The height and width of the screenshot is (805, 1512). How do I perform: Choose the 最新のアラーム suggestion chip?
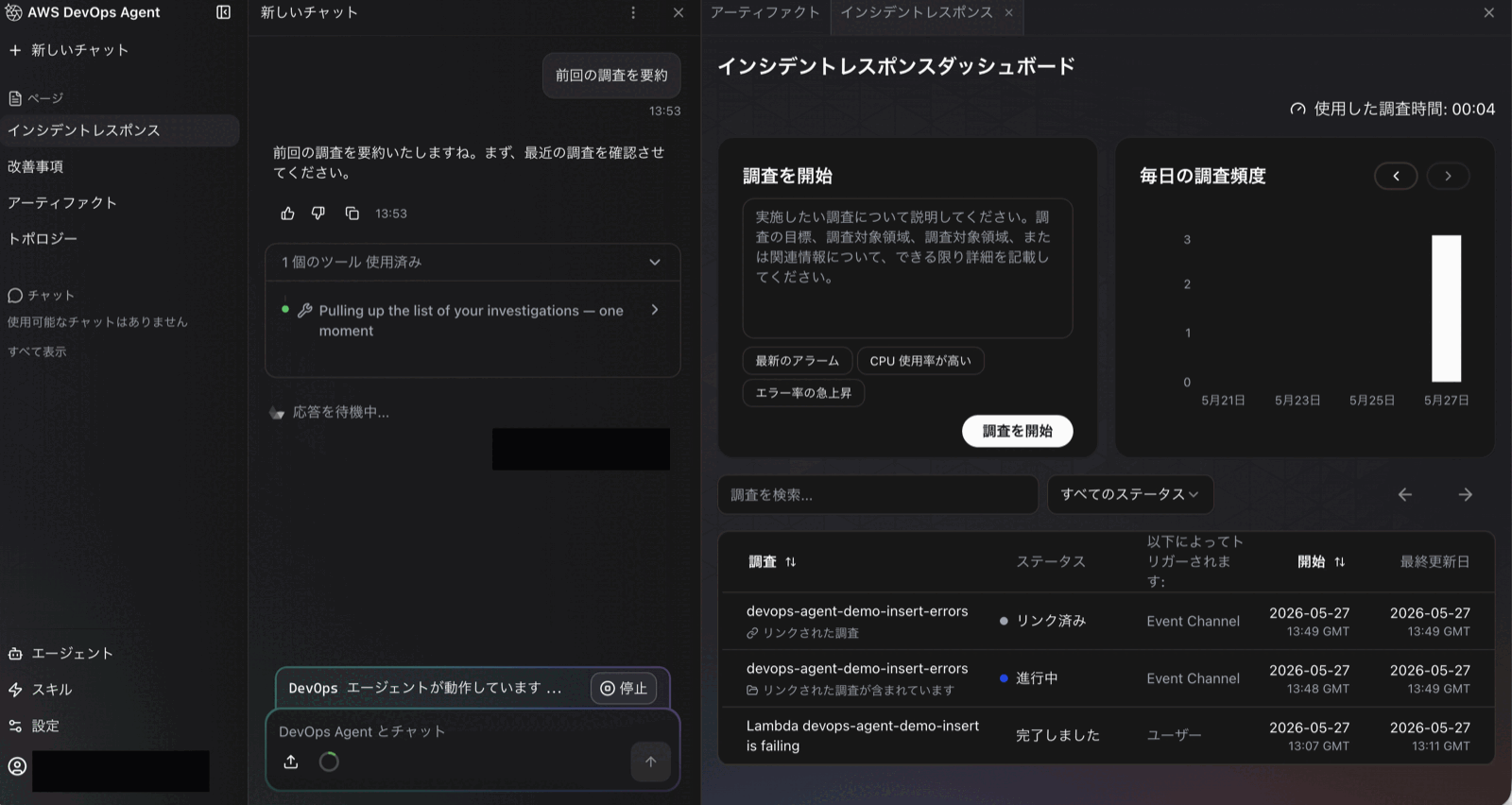[x=797, y=361]
